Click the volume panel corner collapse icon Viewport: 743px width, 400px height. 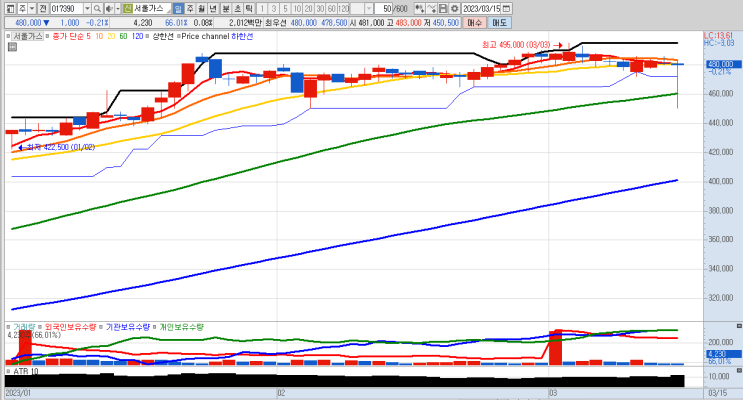tap(739, 326)
